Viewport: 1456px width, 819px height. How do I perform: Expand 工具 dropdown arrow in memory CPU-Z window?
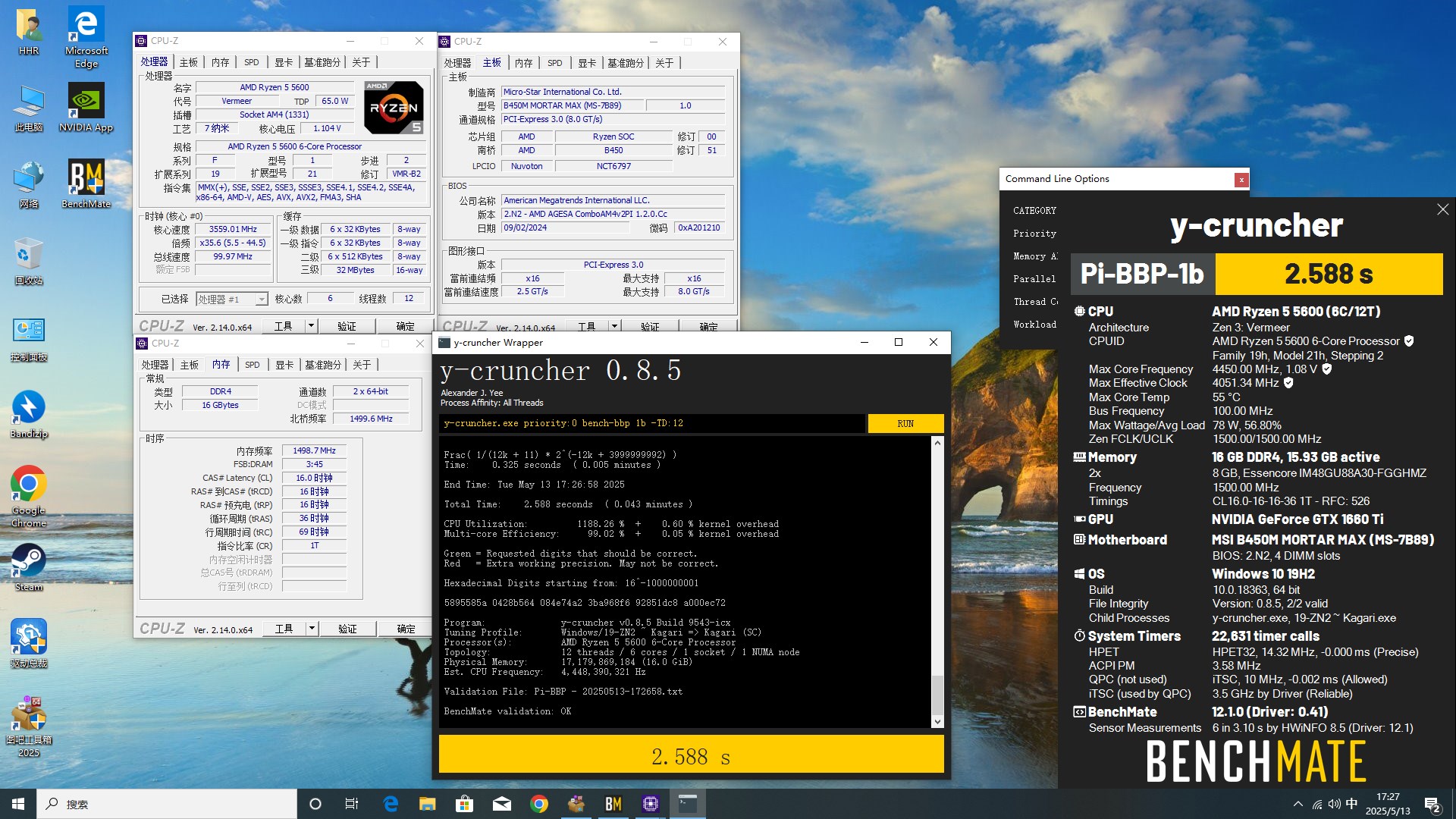pos(311,629)
